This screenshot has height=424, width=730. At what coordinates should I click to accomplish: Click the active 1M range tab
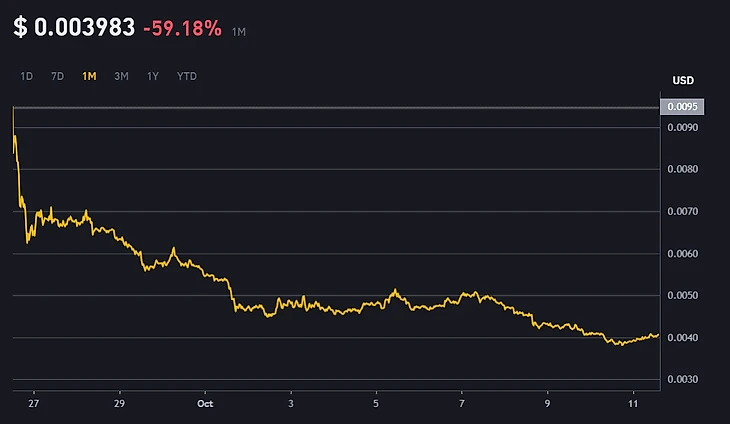[x=90, y=76]
